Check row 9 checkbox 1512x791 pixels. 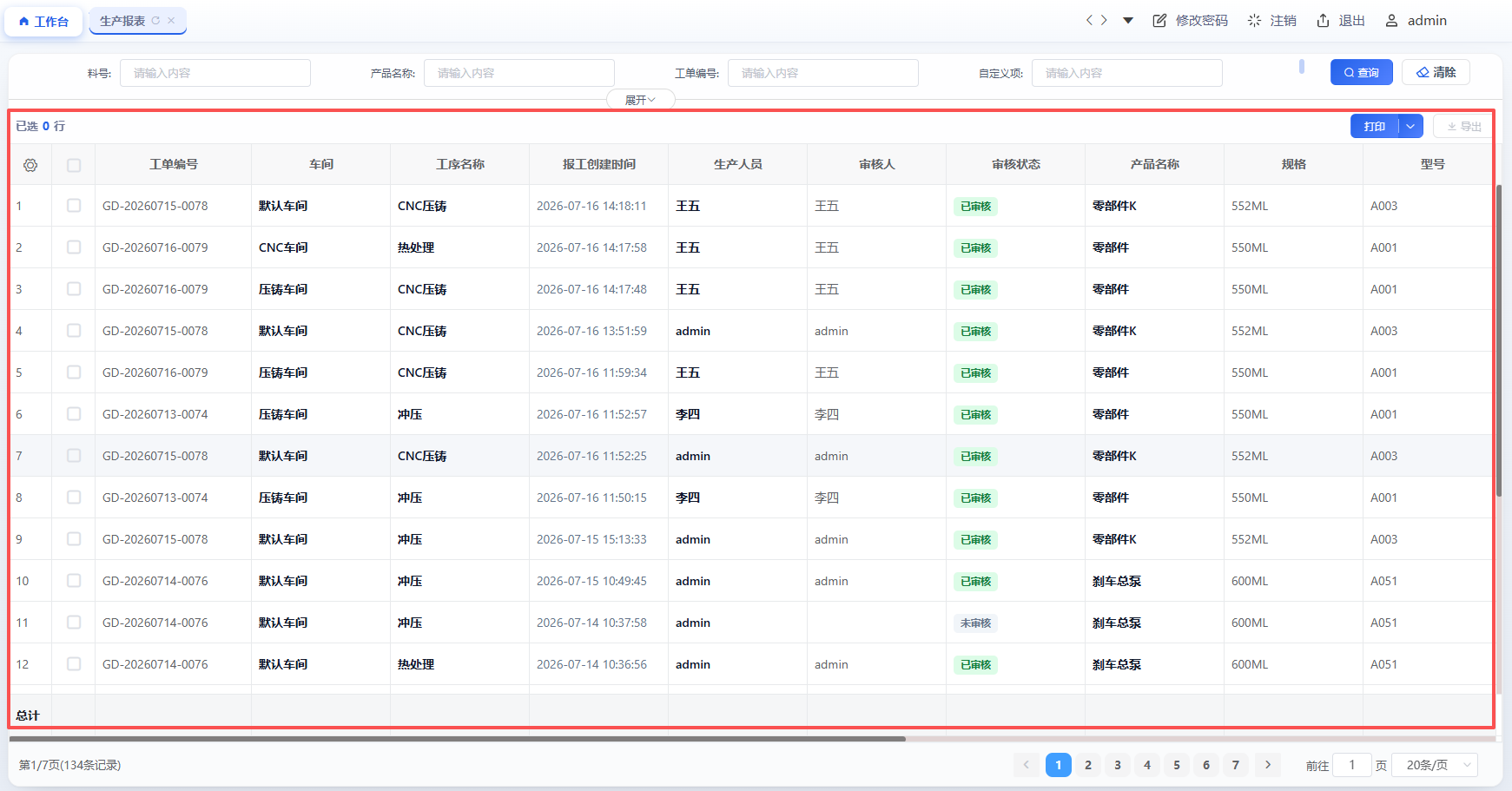click(74, 539)
